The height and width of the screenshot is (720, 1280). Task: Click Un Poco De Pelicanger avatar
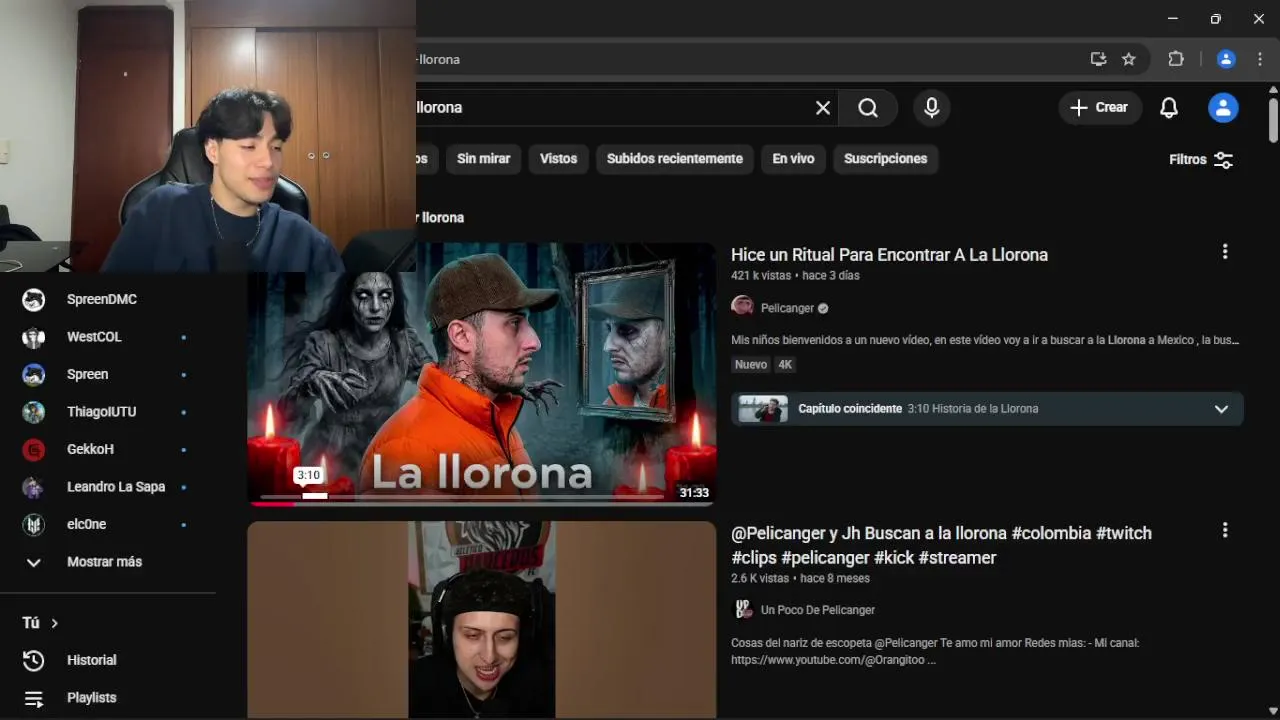[x=743, y=609]
